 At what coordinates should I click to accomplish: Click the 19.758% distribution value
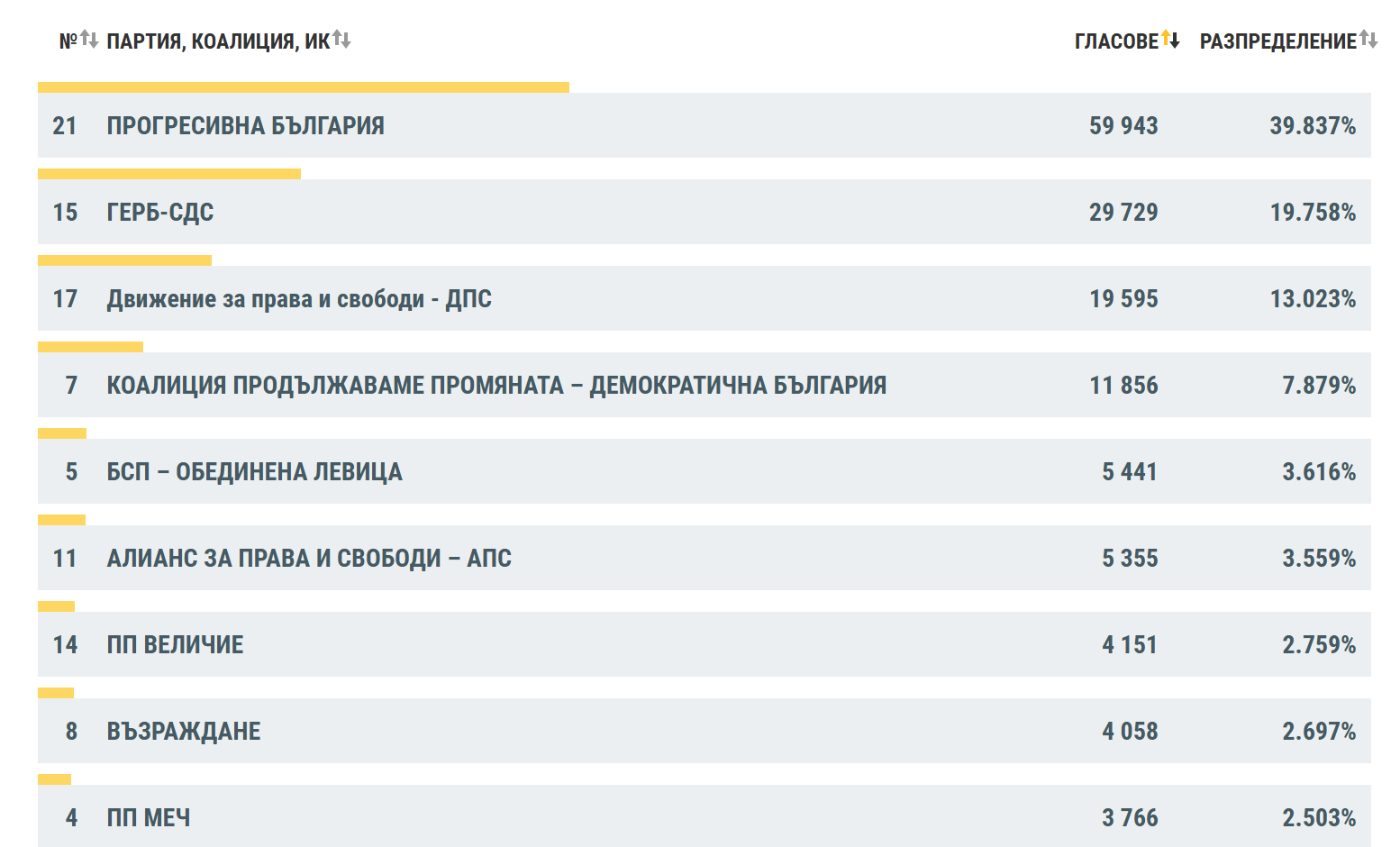pos(1313,212)
